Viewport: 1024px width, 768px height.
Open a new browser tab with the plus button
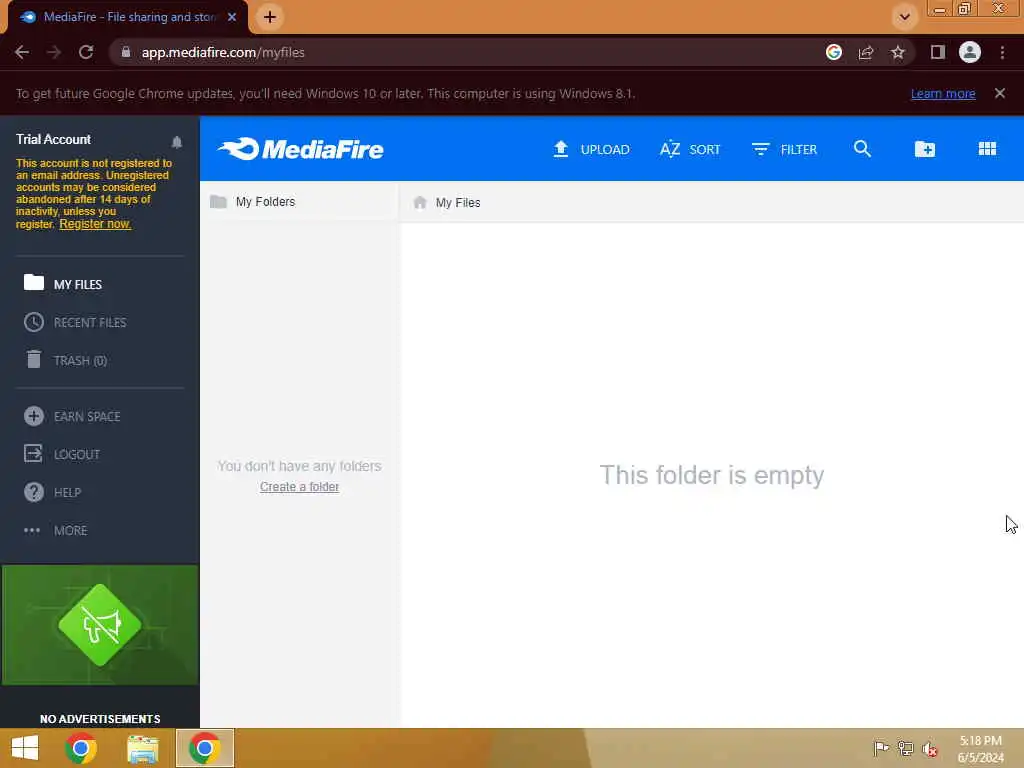click(x=270, y=17)
